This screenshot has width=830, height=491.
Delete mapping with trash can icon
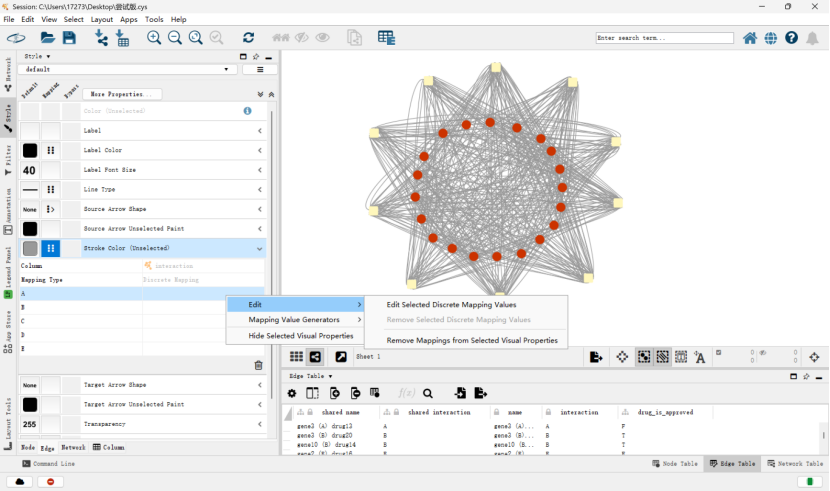pyautogui.click(x=258, y=365)
